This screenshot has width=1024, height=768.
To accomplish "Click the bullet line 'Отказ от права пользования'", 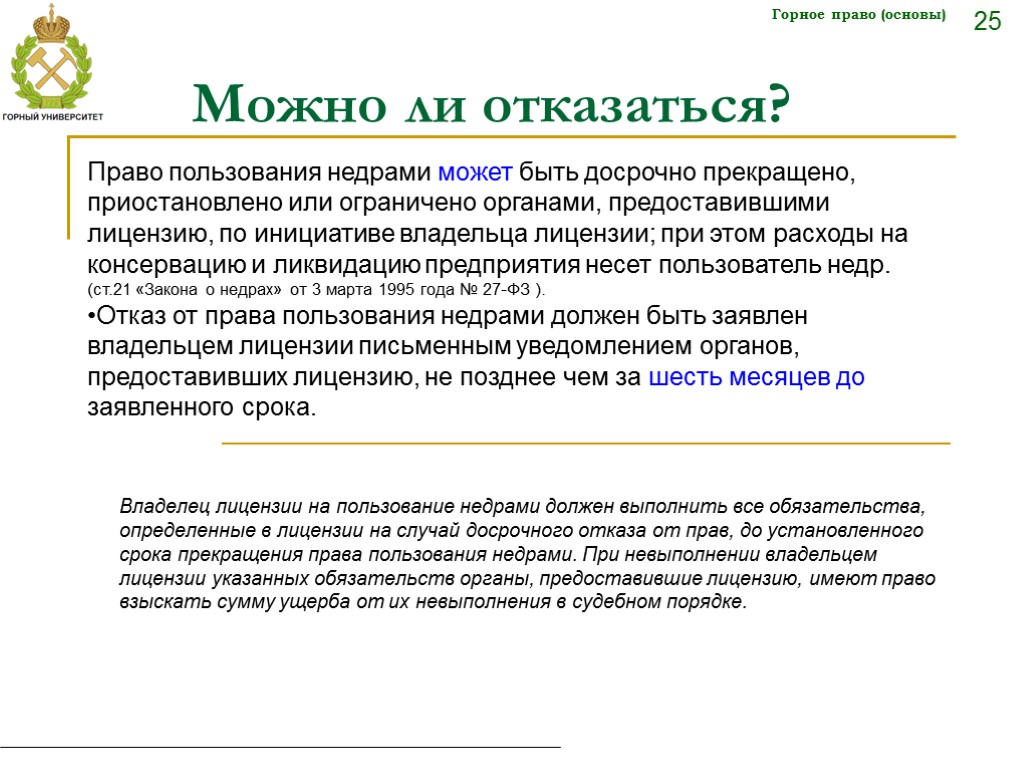I will (447, 316).
